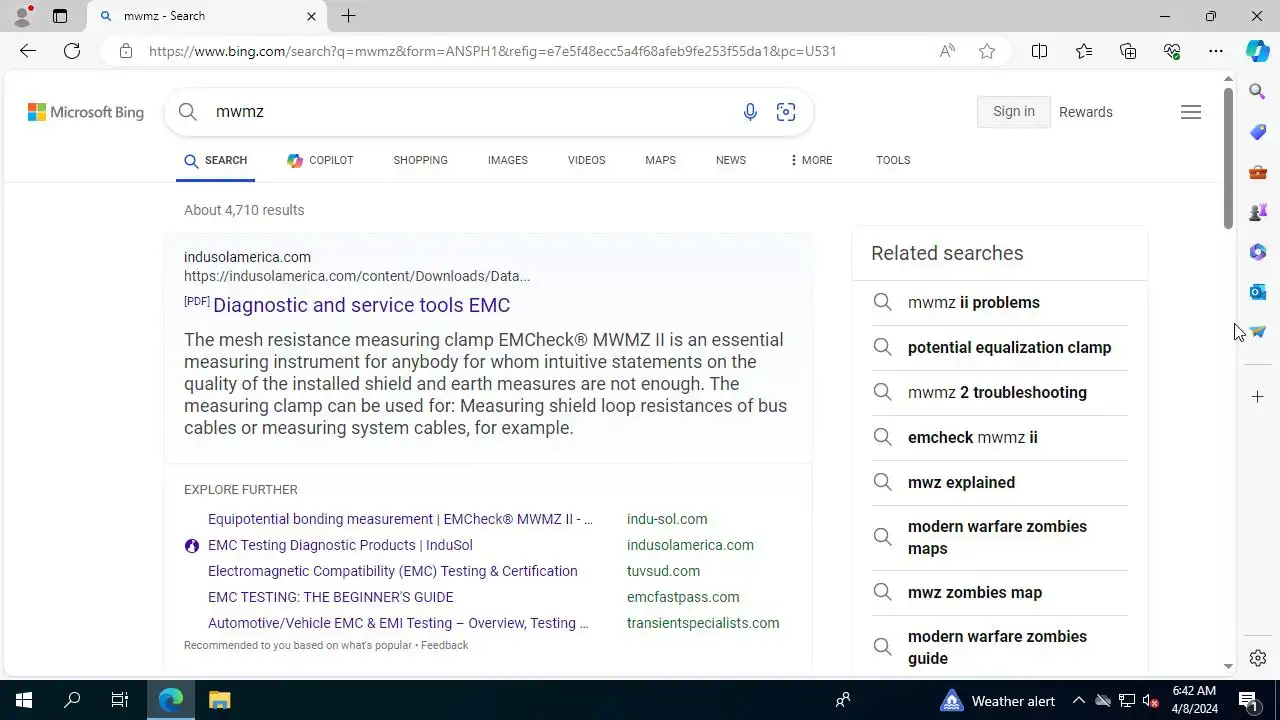
Task: Search related: mwz zombies map
Action: pyautogui.click(x=1000, y=592)
